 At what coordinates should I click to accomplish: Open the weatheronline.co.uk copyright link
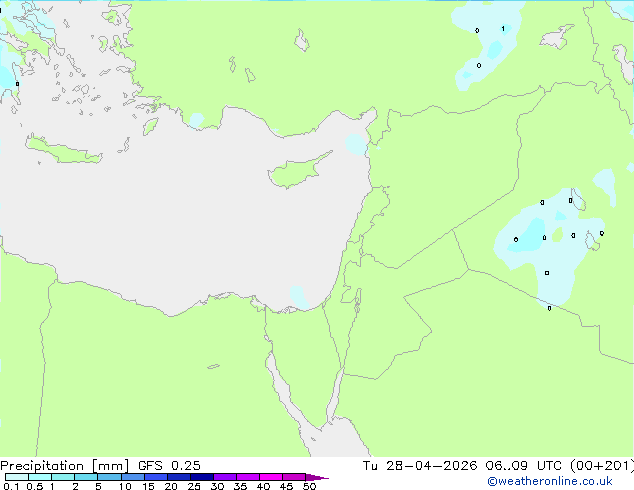550,481
